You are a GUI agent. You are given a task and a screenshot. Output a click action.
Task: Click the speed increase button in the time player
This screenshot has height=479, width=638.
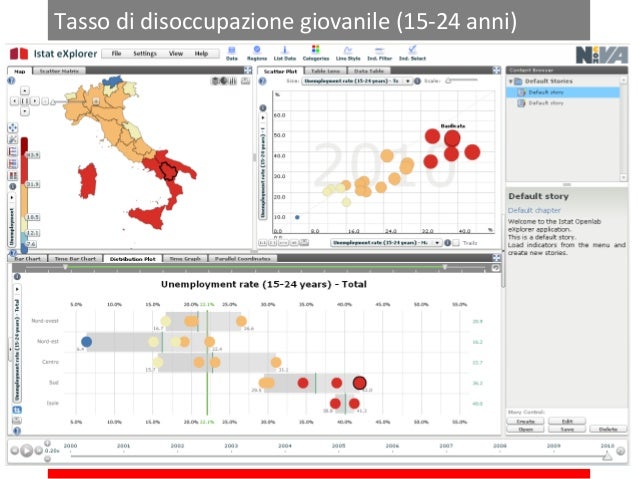[48, 443]
